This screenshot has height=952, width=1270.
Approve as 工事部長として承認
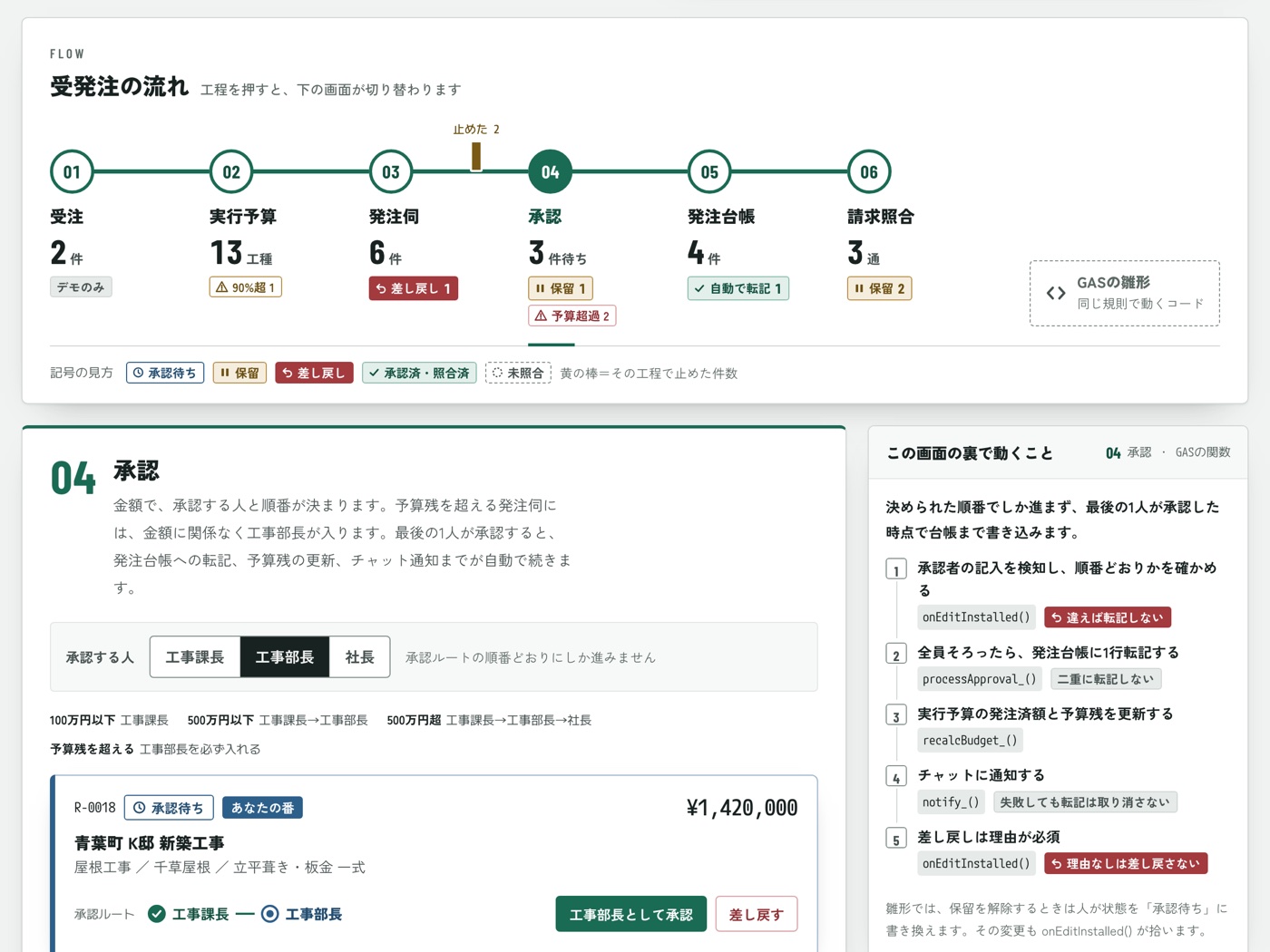[631, 914]
